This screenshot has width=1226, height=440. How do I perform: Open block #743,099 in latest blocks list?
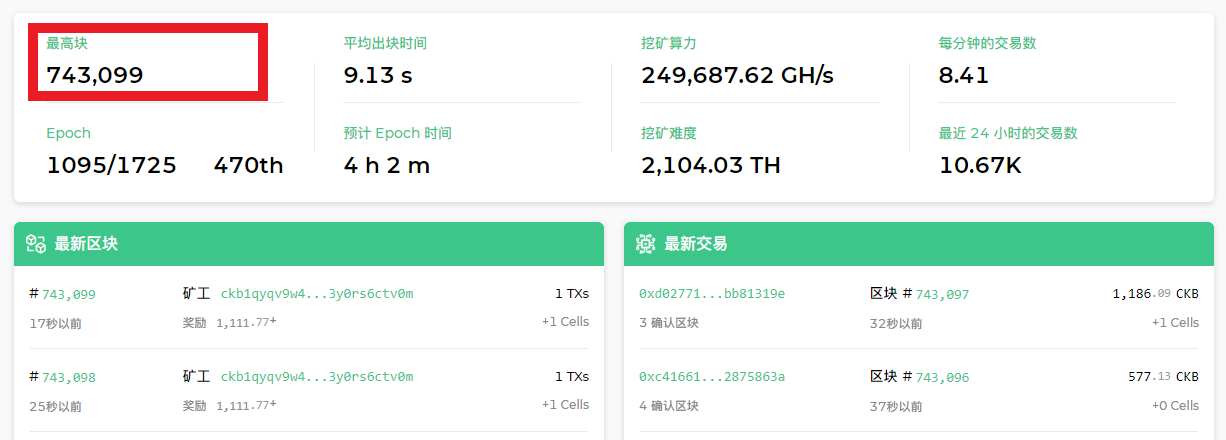(68, 294)
